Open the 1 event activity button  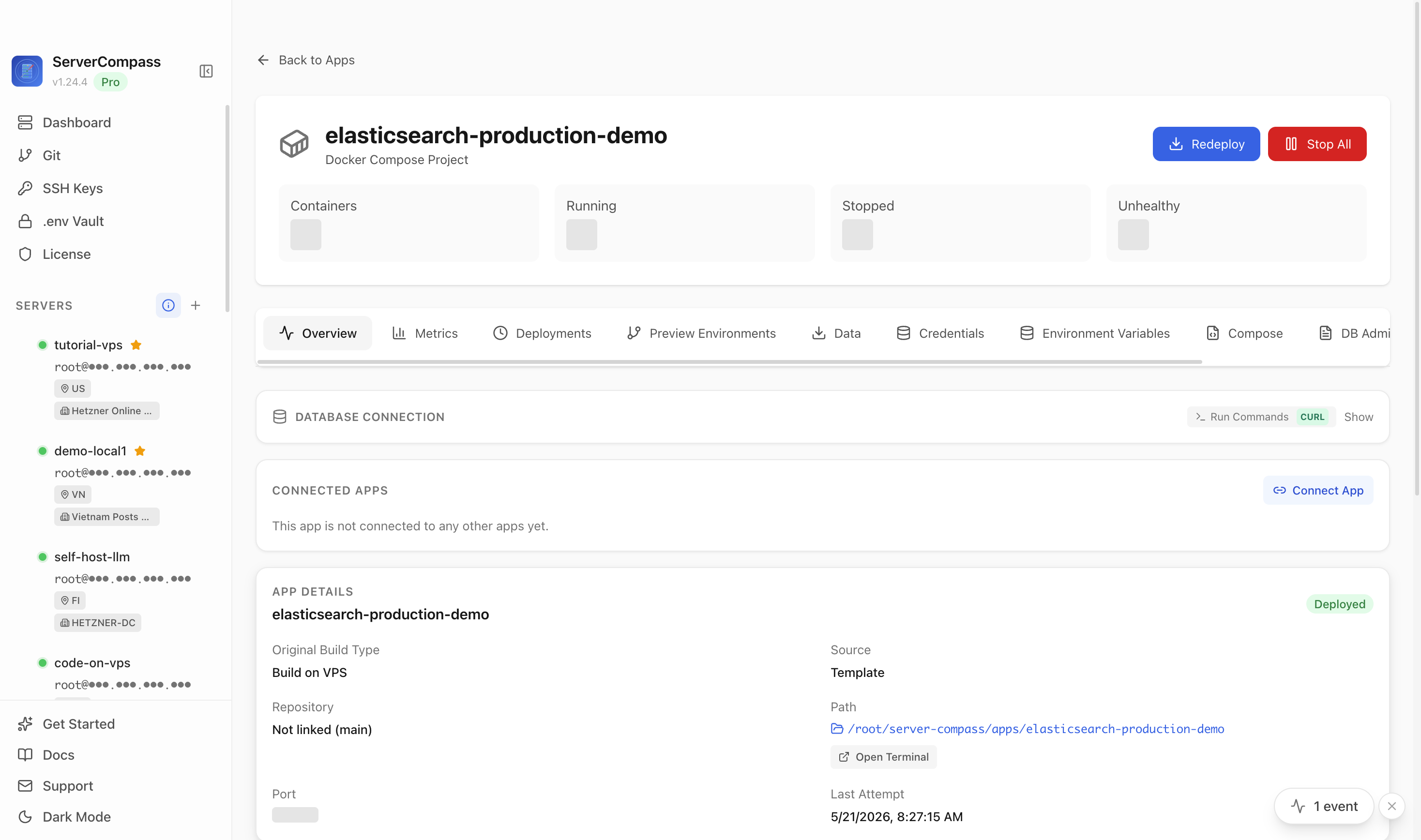pos(1324,806)
